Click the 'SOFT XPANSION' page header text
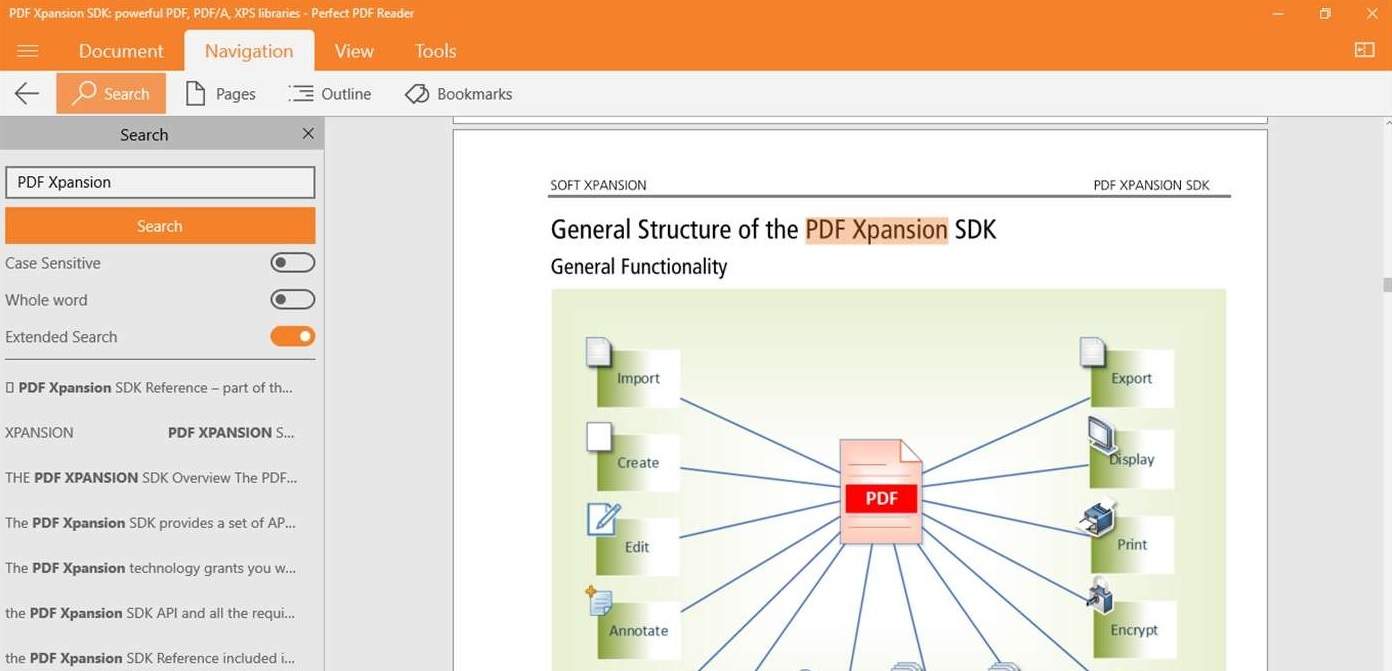This screenshot has height=671, width=1392. tap(598, 185)
